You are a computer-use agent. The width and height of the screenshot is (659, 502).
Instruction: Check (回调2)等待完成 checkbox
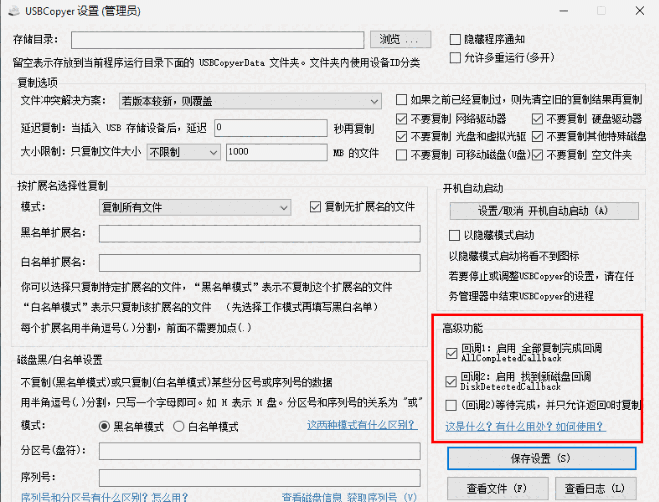(x=451, y=405)
